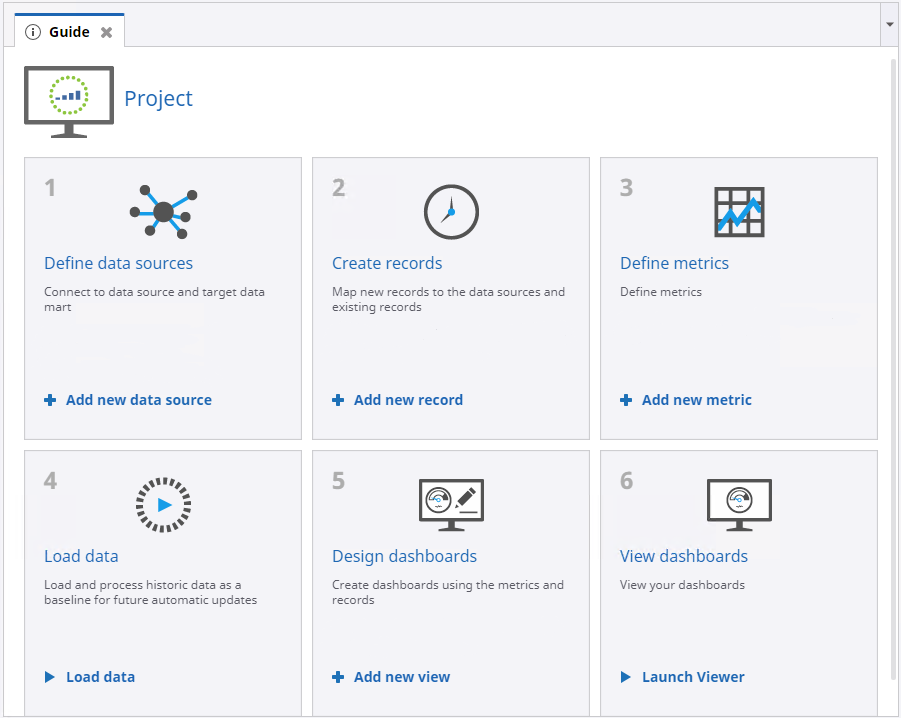Click the vertical scrollbar on the right

point(893,370)
